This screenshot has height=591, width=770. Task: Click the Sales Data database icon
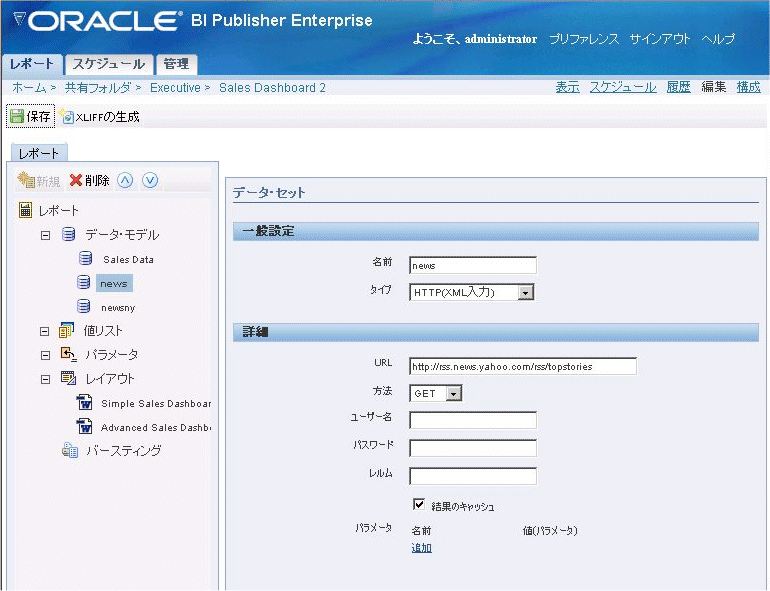pos(85,258)
